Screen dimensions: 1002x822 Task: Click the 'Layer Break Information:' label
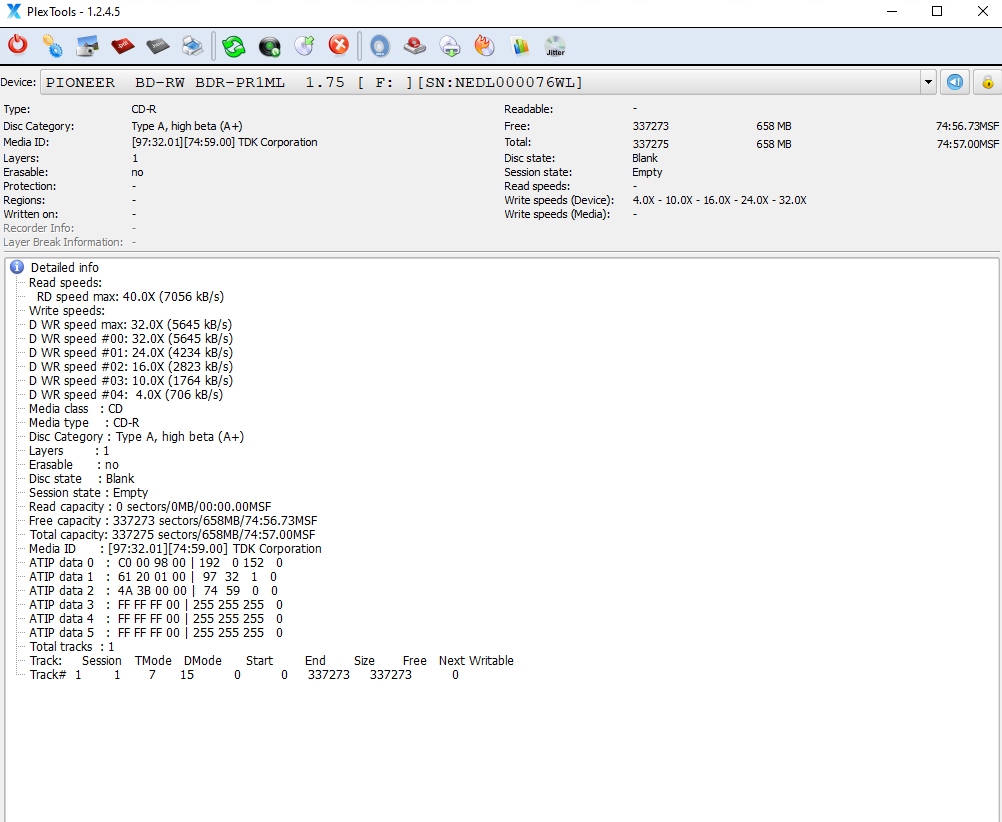point(63,243)
